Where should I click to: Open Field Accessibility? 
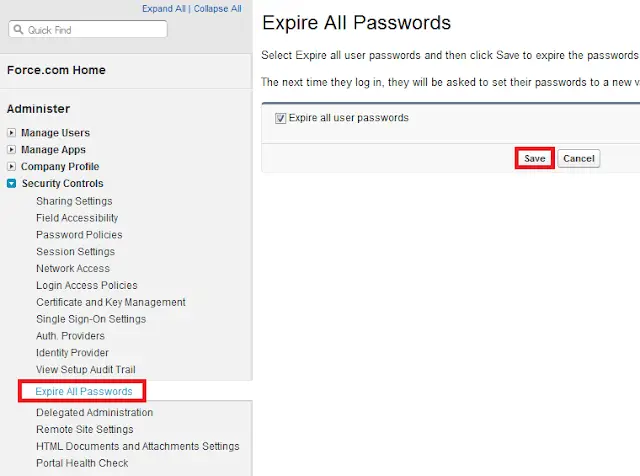(x=77, y=218)
